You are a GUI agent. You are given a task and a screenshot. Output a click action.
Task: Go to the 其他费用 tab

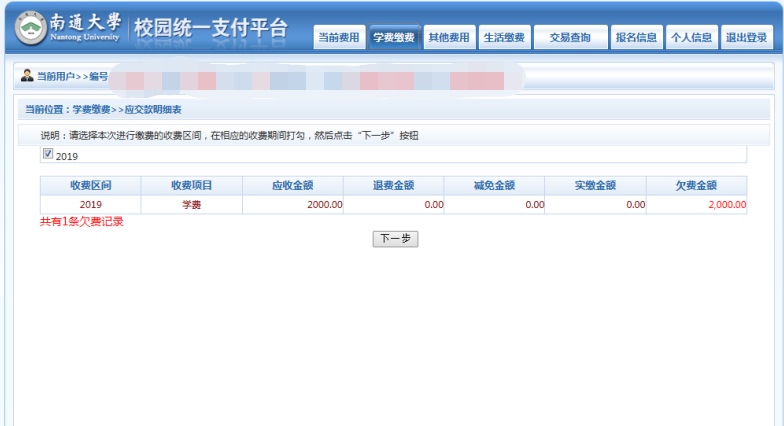[448, 38]
